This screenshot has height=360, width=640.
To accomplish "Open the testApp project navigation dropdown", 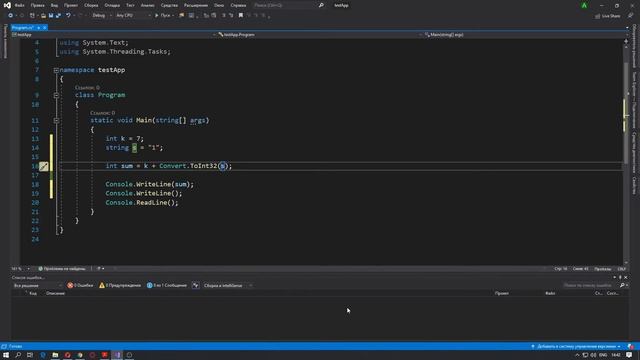I will point(114,35).
